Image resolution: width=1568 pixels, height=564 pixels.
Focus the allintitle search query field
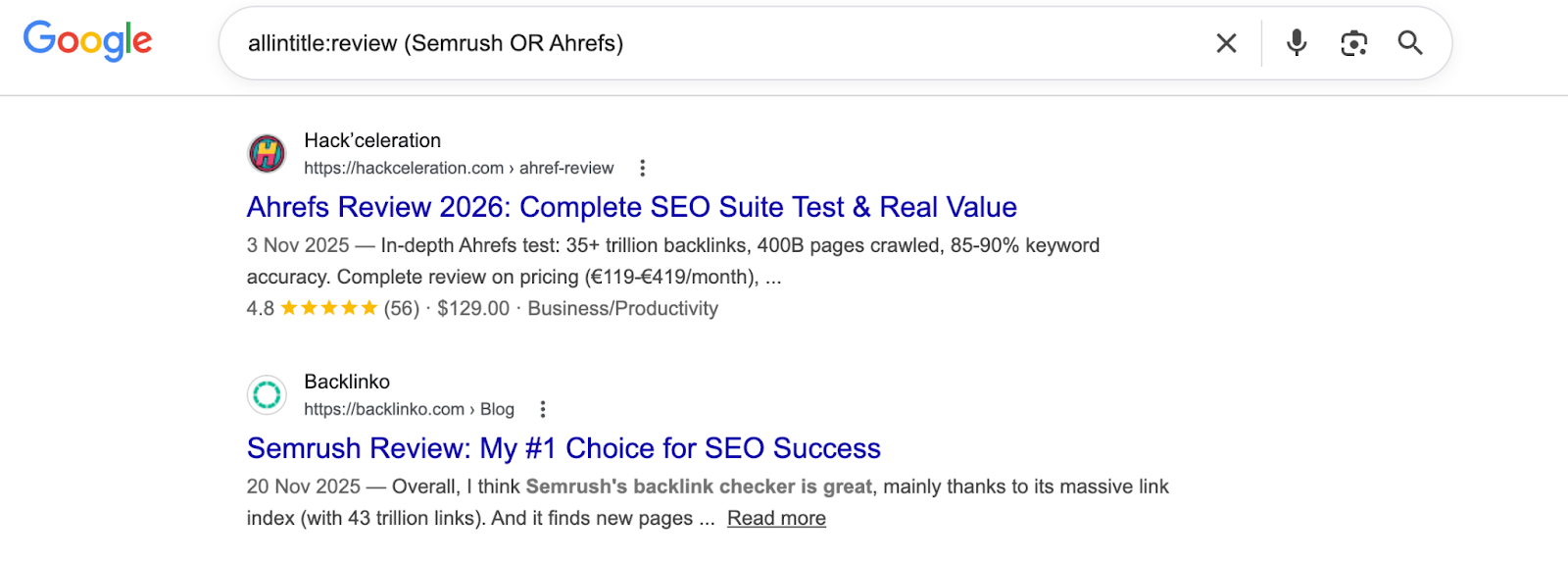(x=686, y=43)
